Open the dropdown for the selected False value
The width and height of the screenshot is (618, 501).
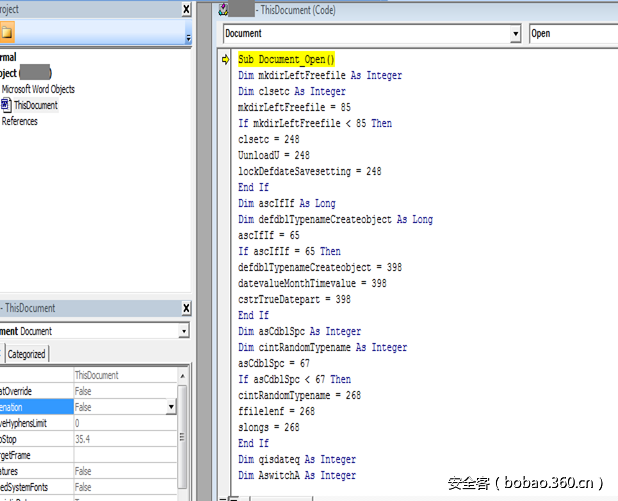click(x=171, y=407)
